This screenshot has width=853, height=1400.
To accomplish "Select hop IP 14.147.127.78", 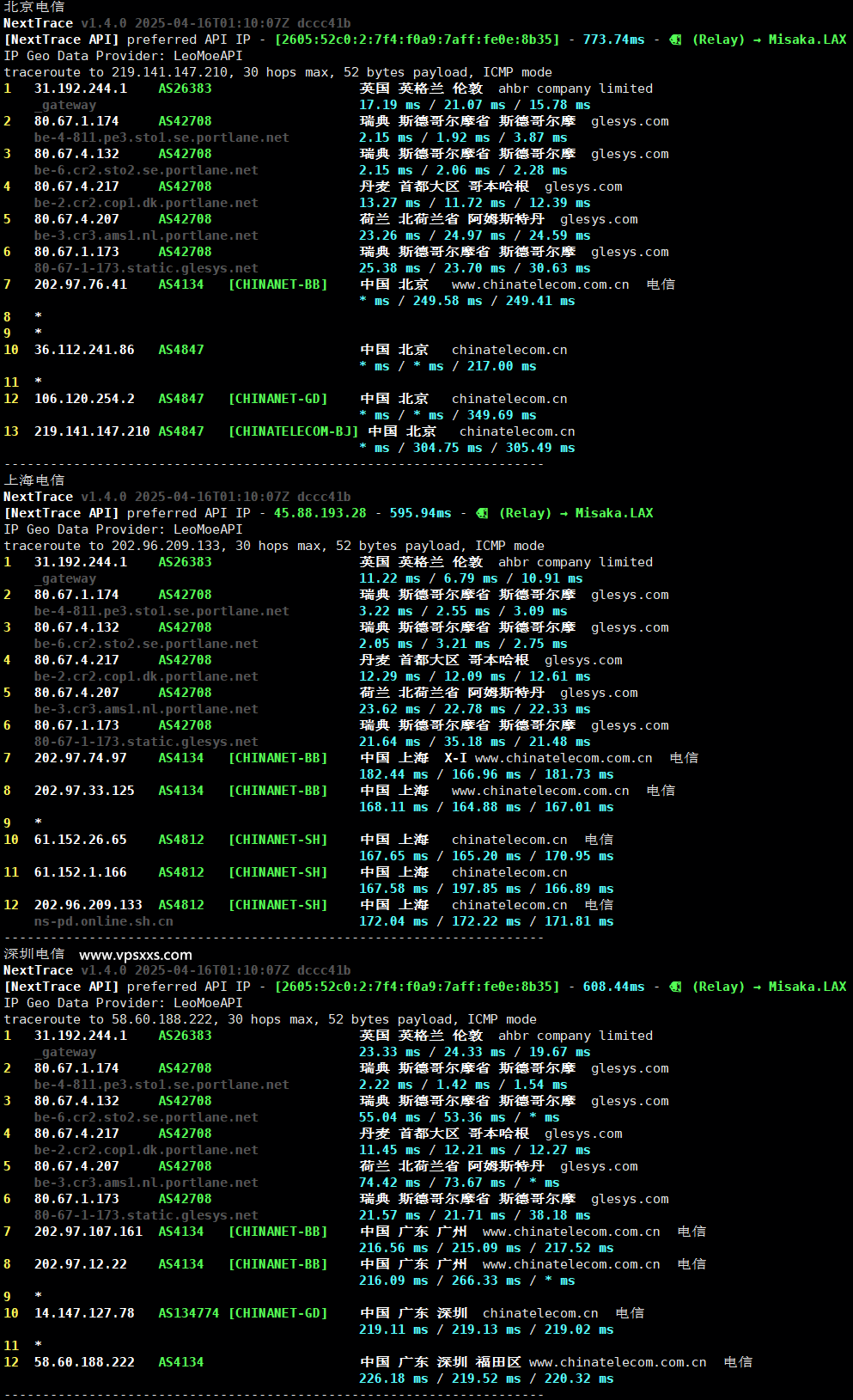I will point(84,1313).
